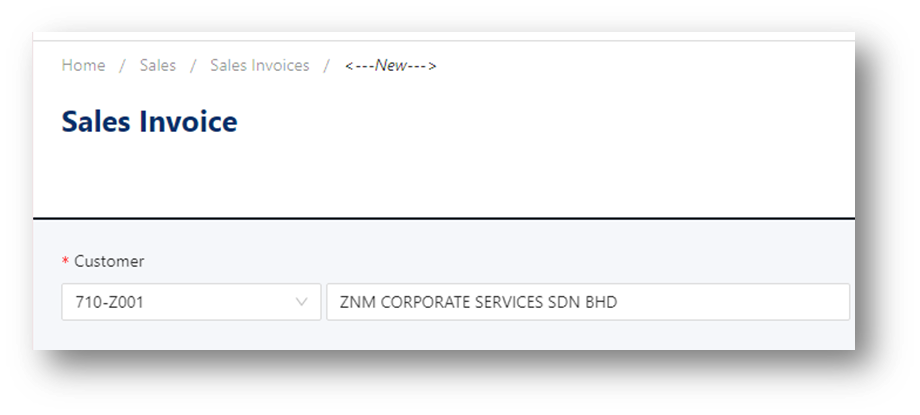Click the red required asterisk beside Customer
Screen dimensions: 920x415
pos(65,261)
